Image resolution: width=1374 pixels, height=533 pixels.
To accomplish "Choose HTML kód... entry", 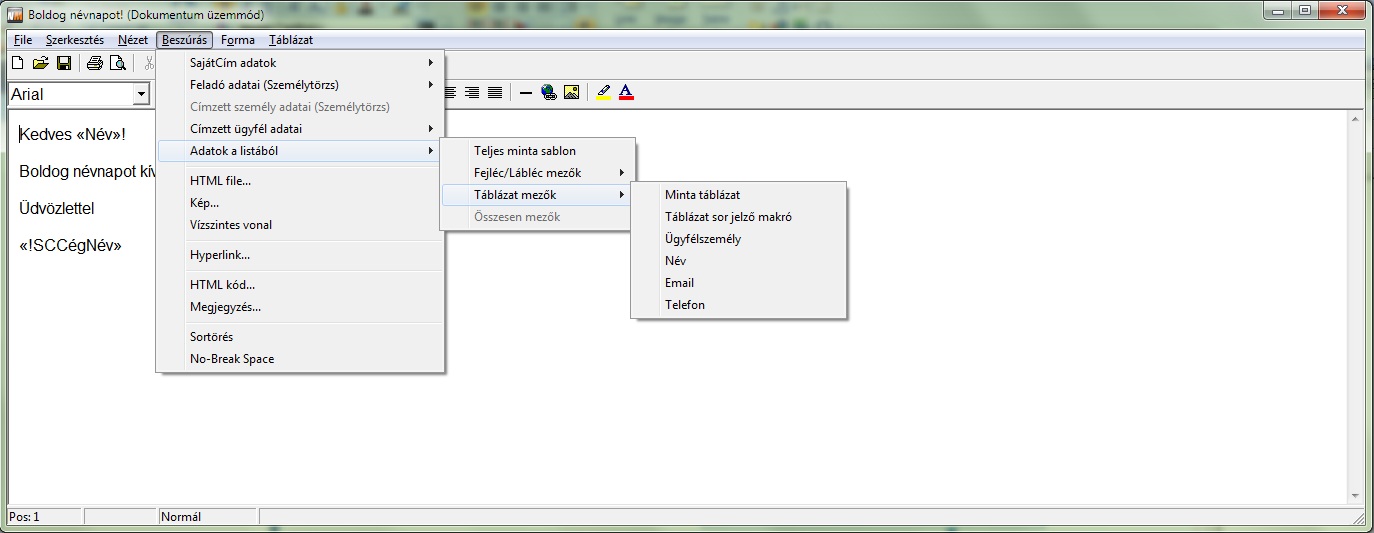I will coord(300,285).
